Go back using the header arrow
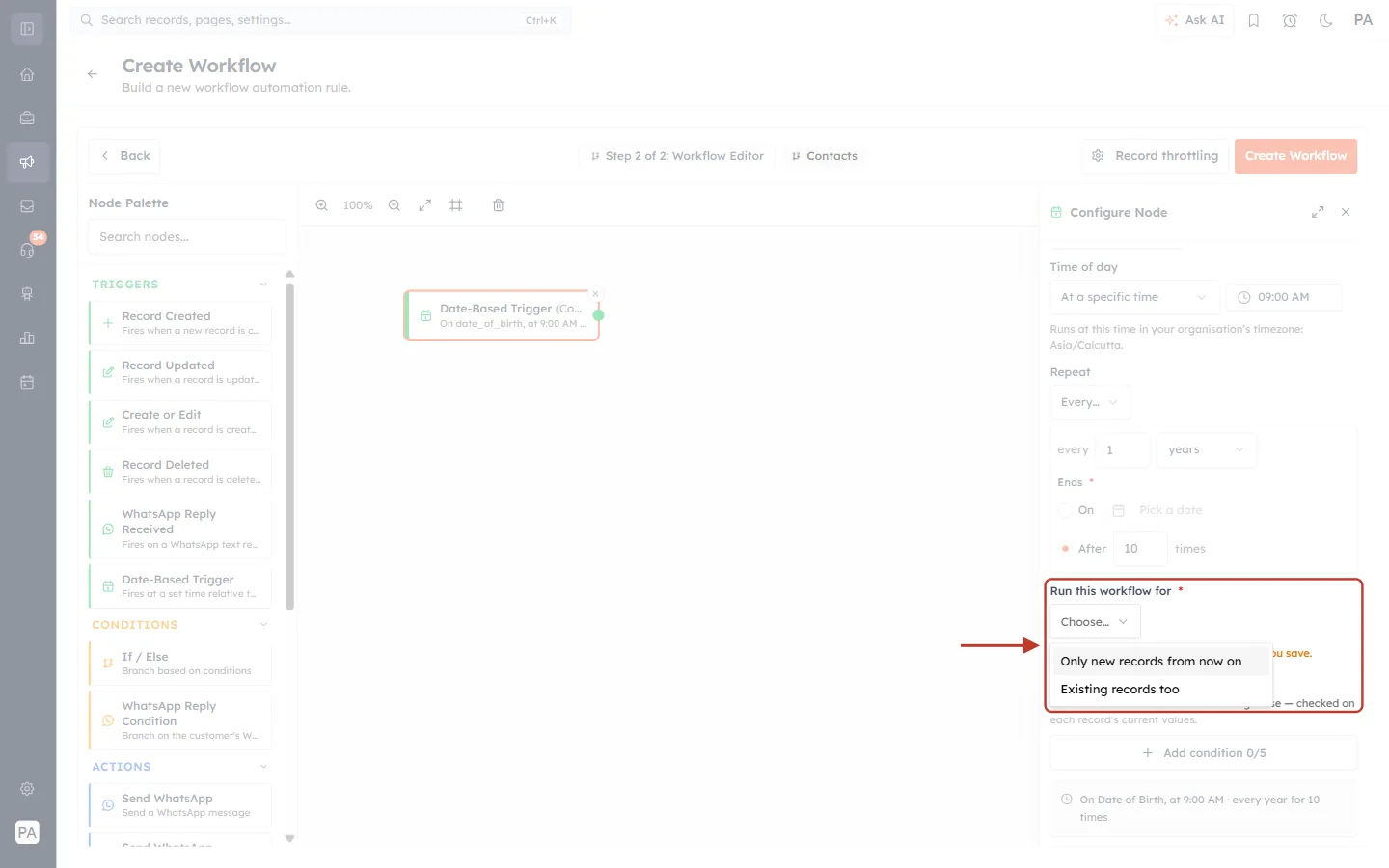This screenshot has width=1389, height=868. [x=93, y=74]
